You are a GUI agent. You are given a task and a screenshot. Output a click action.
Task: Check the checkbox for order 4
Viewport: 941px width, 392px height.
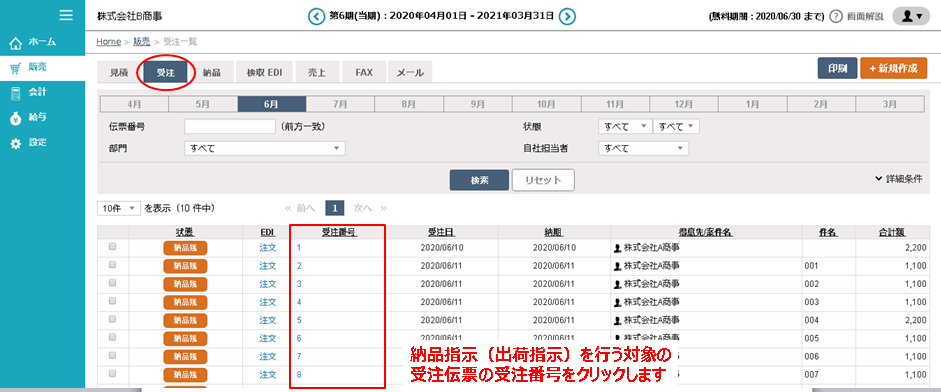pos(112,301)
